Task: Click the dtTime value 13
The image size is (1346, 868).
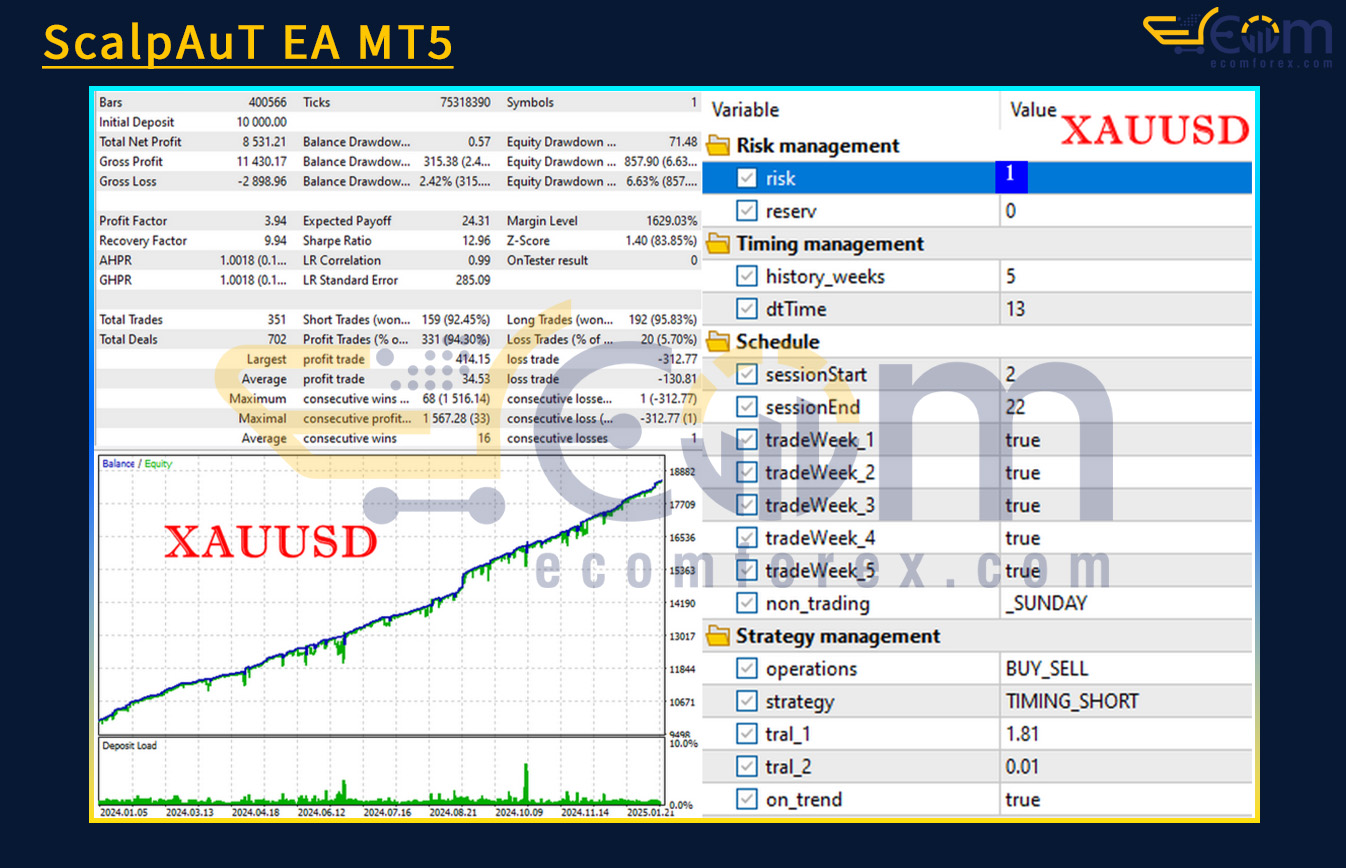Action: tap(1015, 309)
